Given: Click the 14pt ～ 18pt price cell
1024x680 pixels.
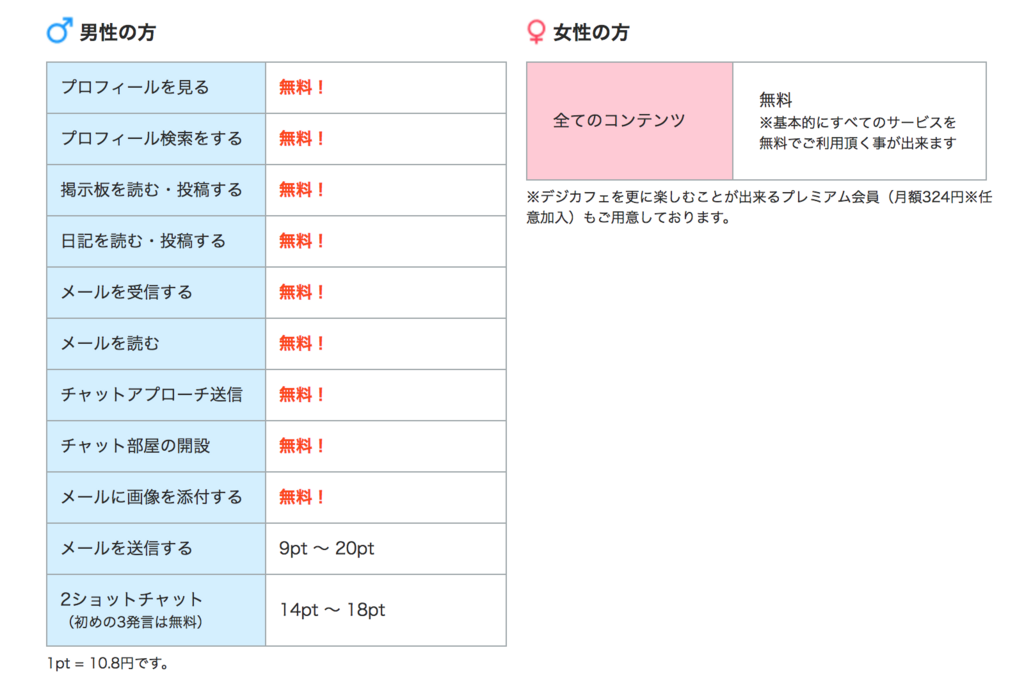Looking at the screenshot, I should tap(386, 610).
